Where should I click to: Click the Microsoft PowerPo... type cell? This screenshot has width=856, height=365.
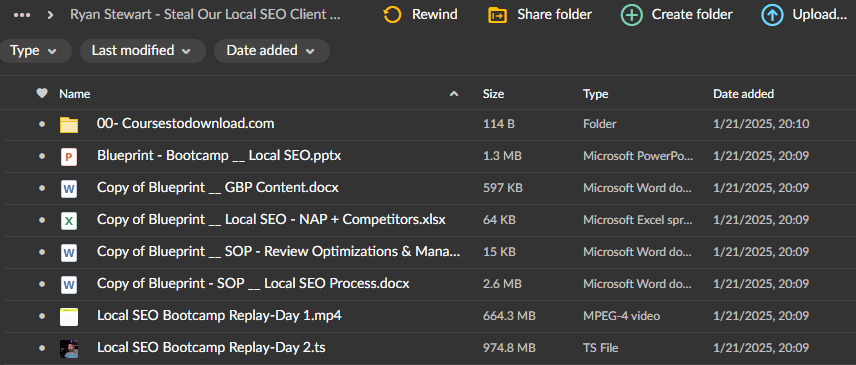click(x=638, y=157)
